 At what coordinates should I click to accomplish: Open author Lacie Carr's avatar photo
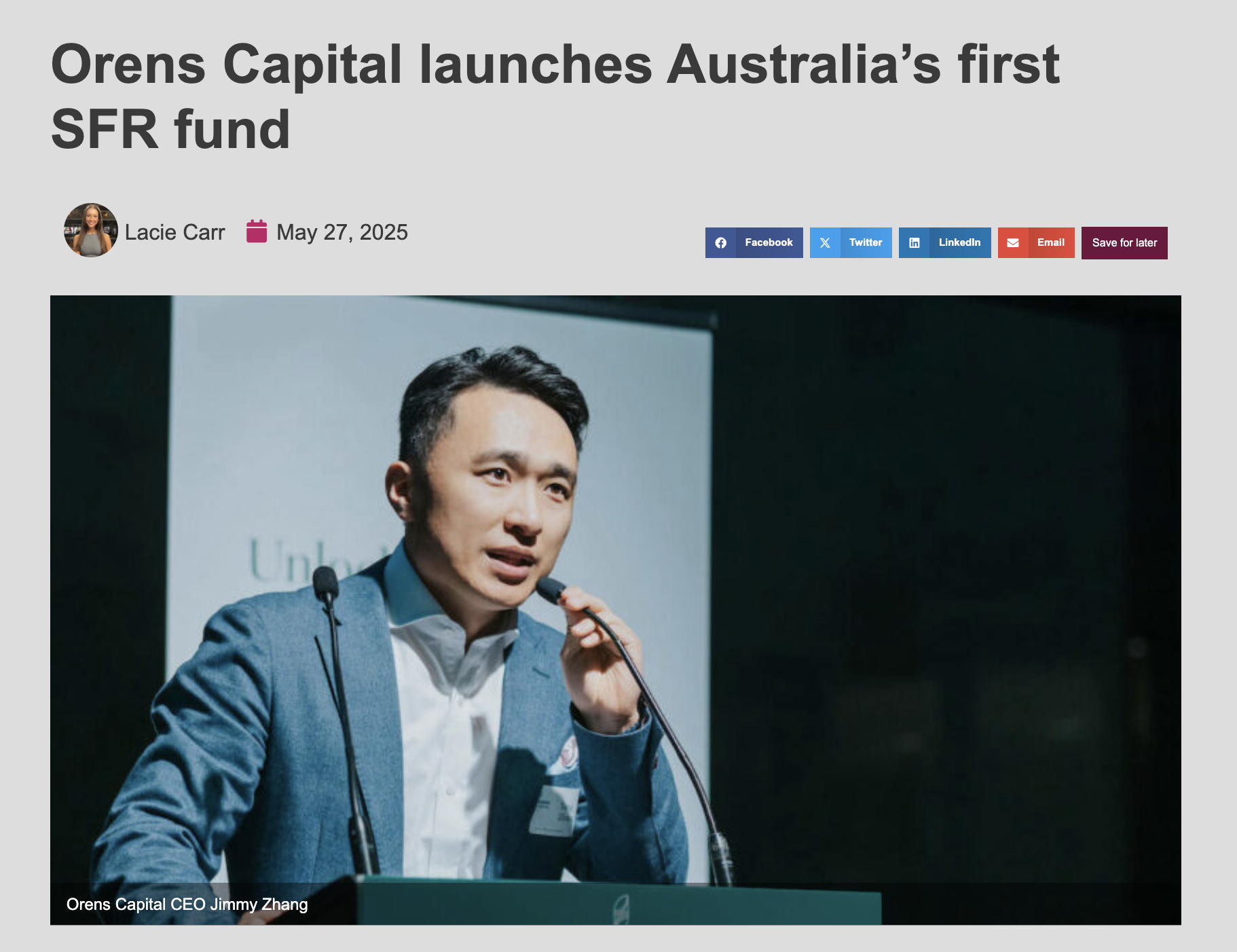(x=91, y=230)
